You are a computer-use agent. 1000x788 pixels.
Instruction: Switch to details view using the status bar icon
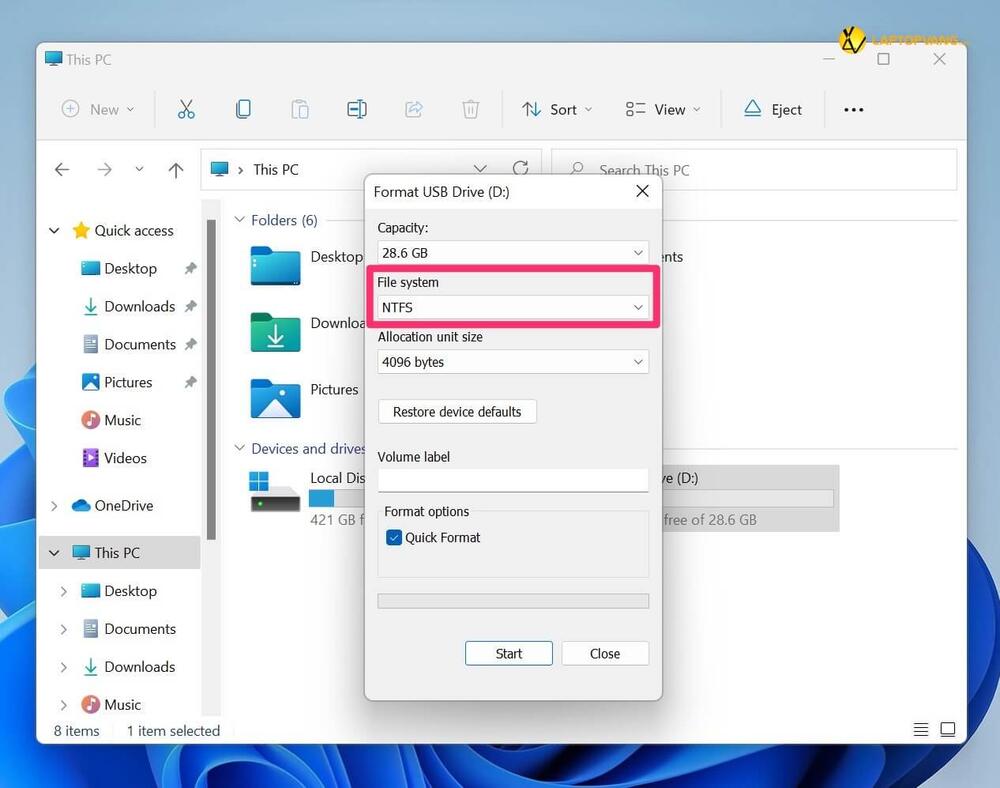(x=921, y=730)
